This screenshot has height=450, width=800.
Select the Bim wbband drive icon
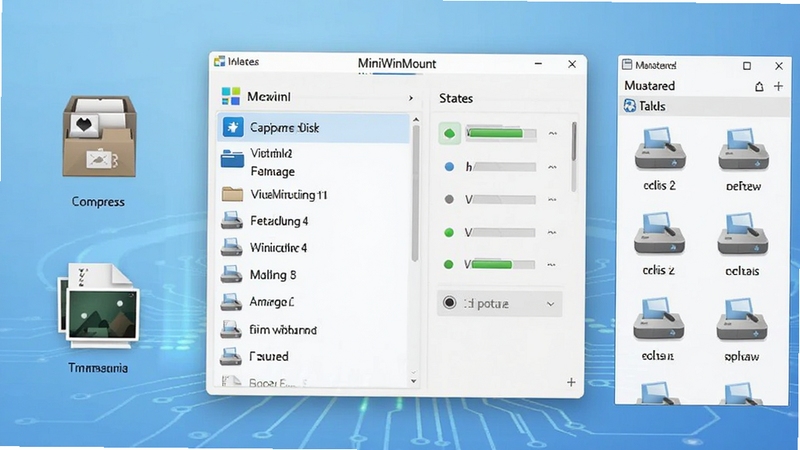[231, 330]
